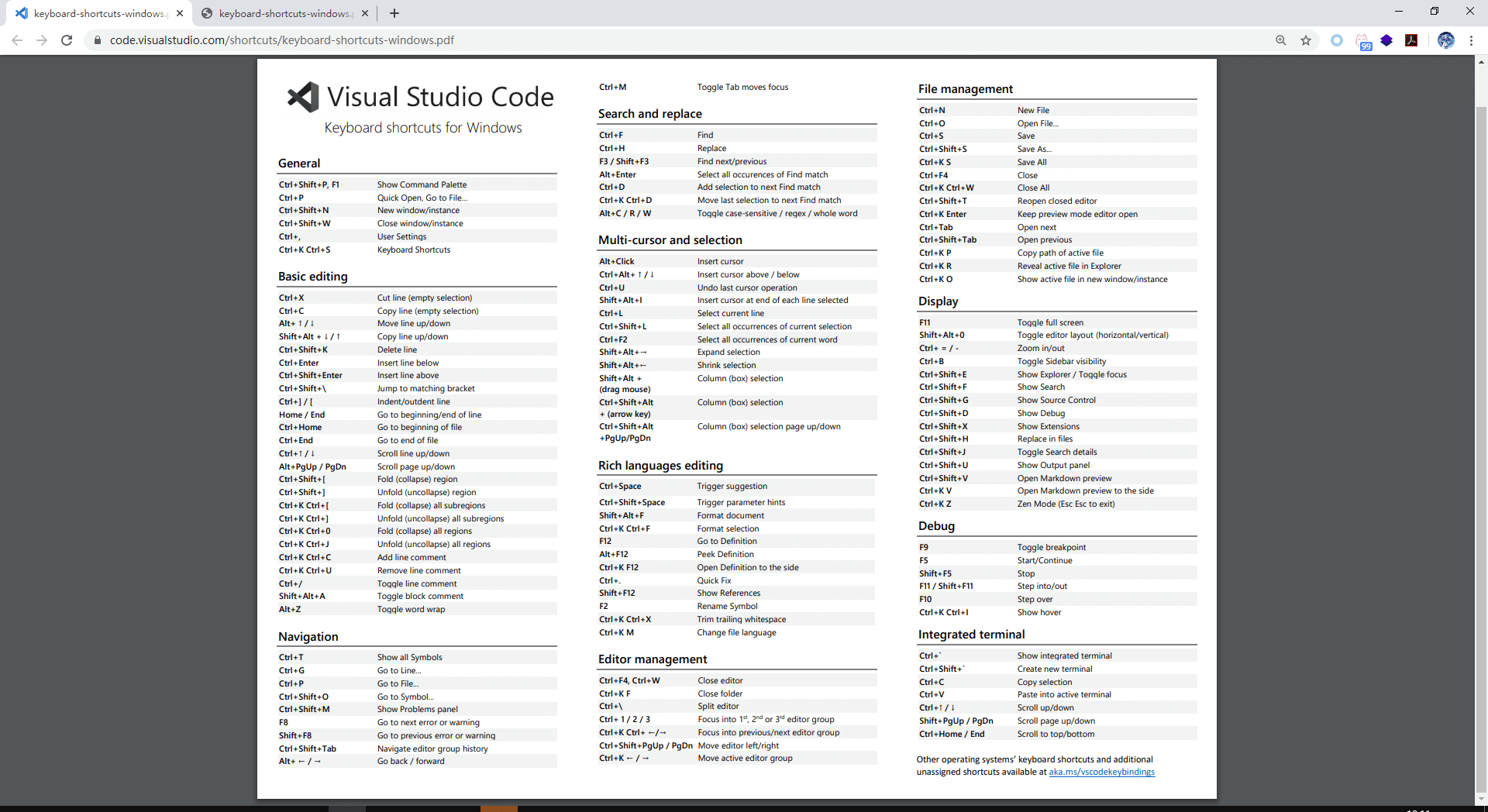Screen dimensions: 1488x812
Task: Click 'Show integrated terminal' text
Action: pyautogui.click(x=1065, y=655)
